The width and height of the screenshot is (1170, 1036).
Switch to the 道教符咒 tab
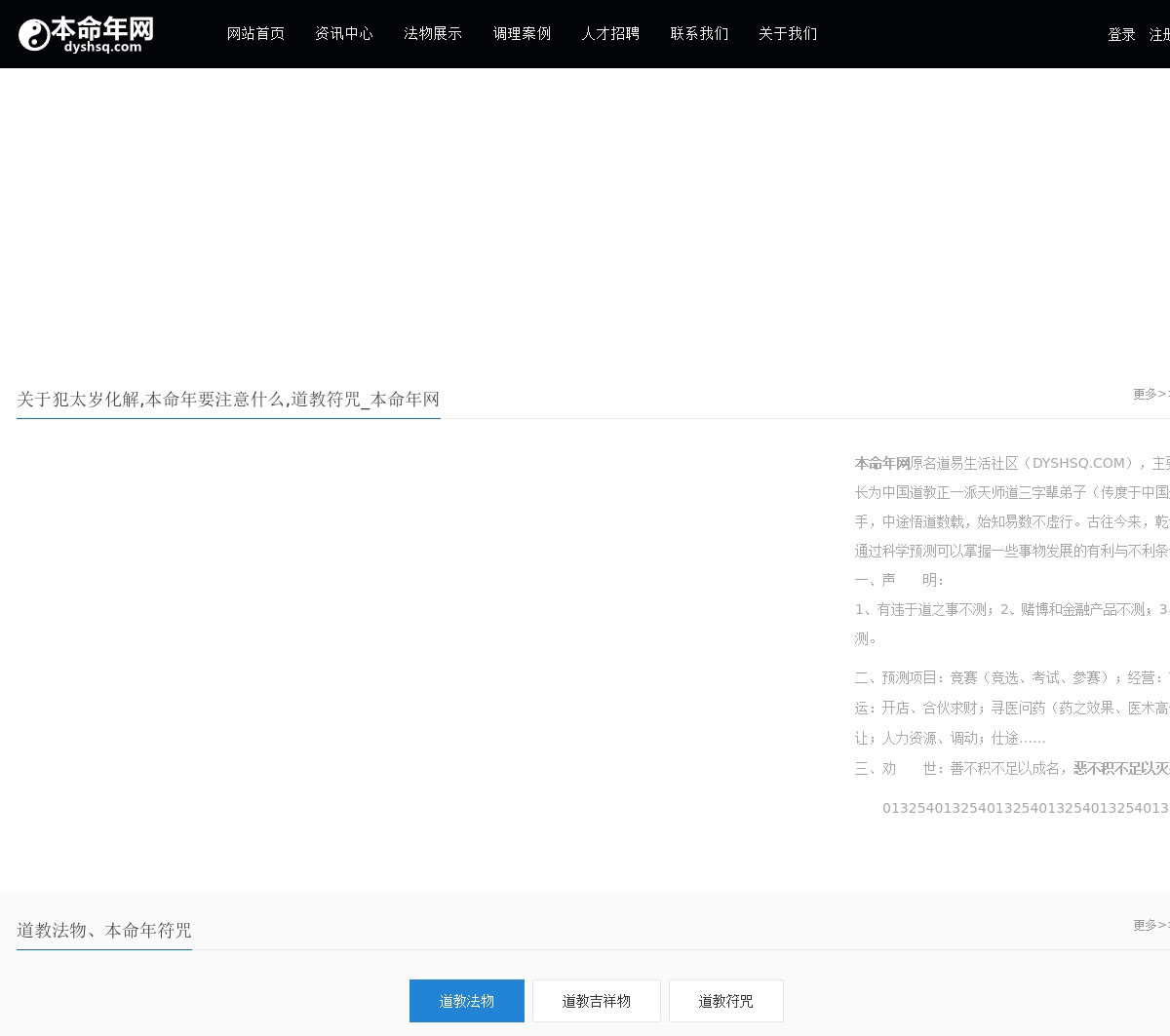click(x=726, y=1001)
